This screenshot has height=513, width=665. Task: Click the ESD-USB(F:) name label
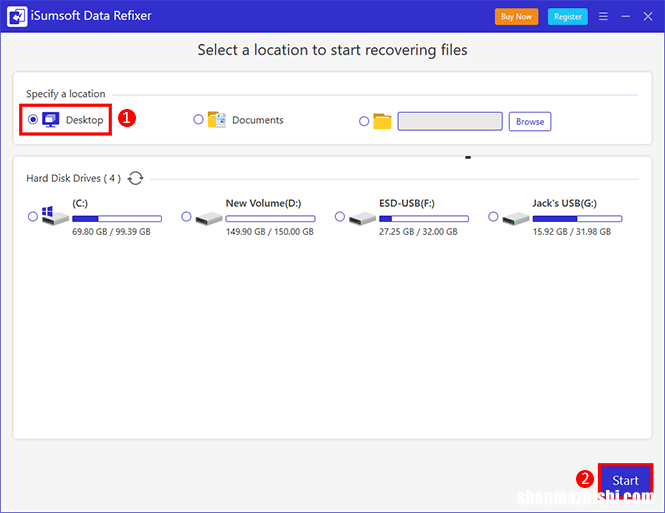pyautogui.click(x=407, y=204)
